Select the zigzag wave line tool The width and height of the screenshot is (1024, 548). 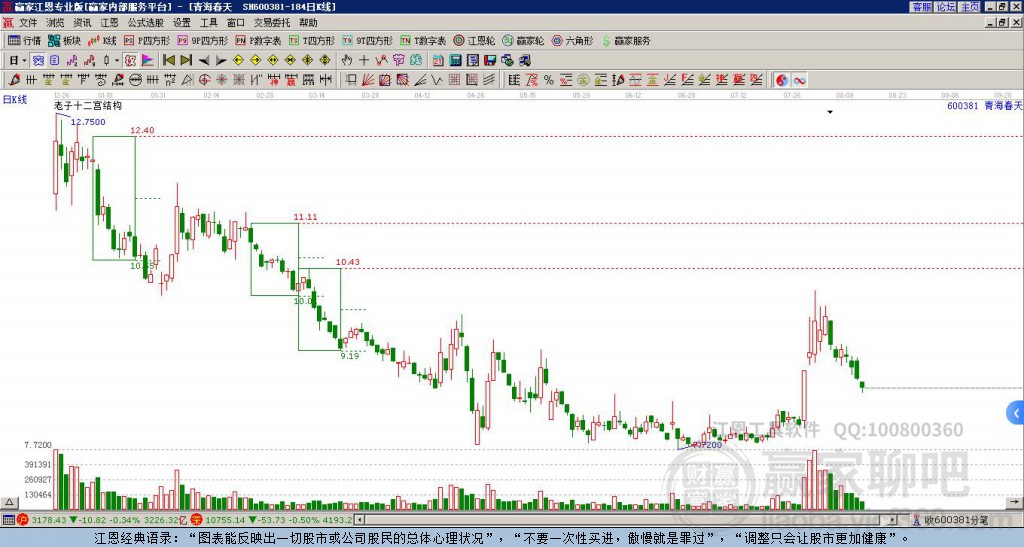[x=437, y=80]
